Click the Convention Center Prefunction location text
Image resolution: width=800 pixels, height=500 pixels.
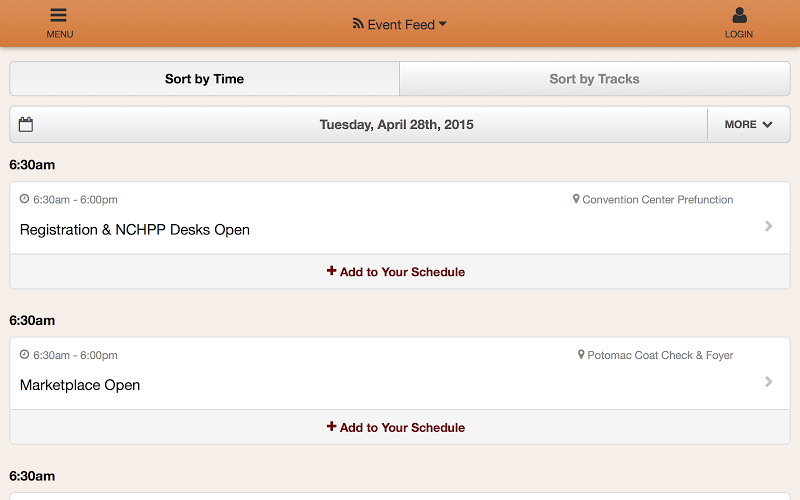pos(657,200)
